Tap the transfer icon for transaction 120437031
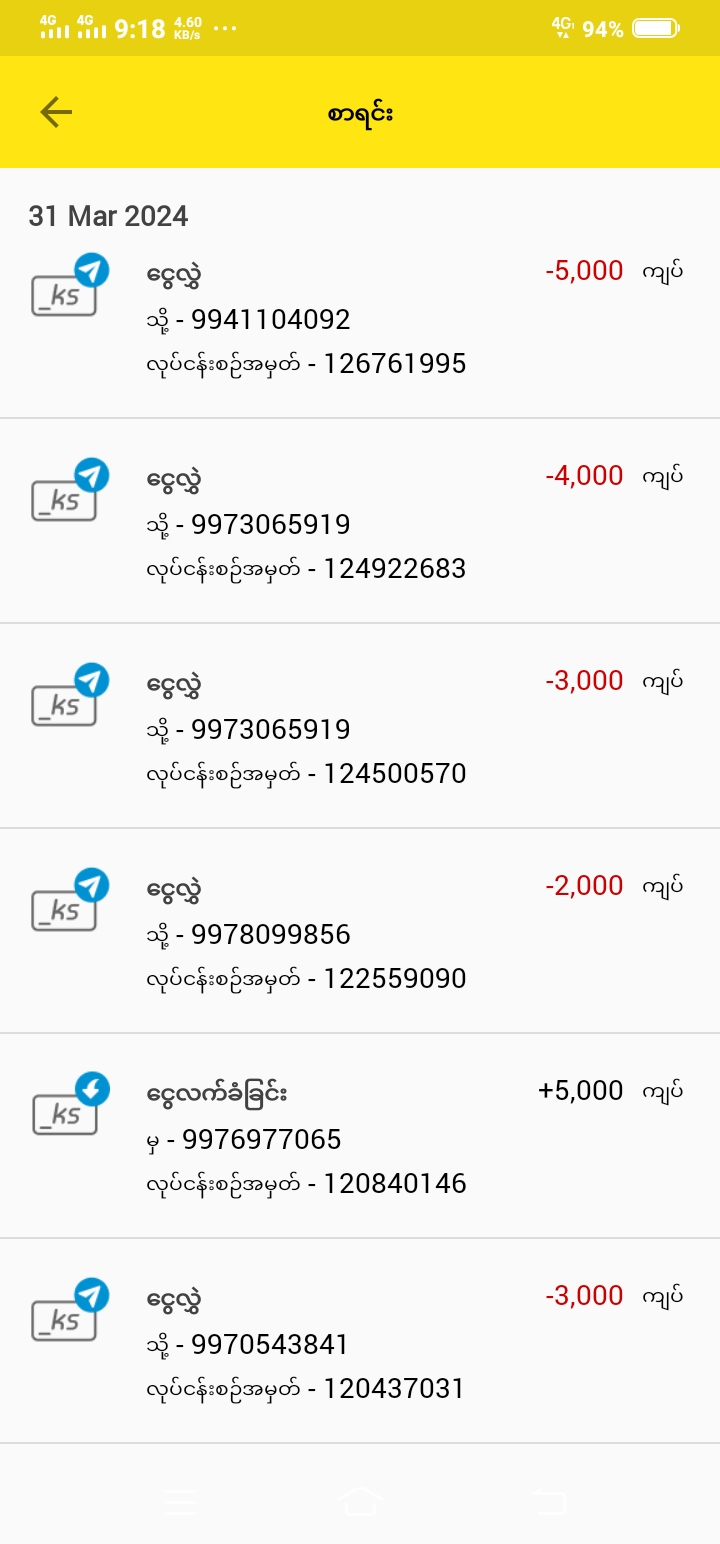This screenshot has height=1544, width=720. coord(68,1311)
